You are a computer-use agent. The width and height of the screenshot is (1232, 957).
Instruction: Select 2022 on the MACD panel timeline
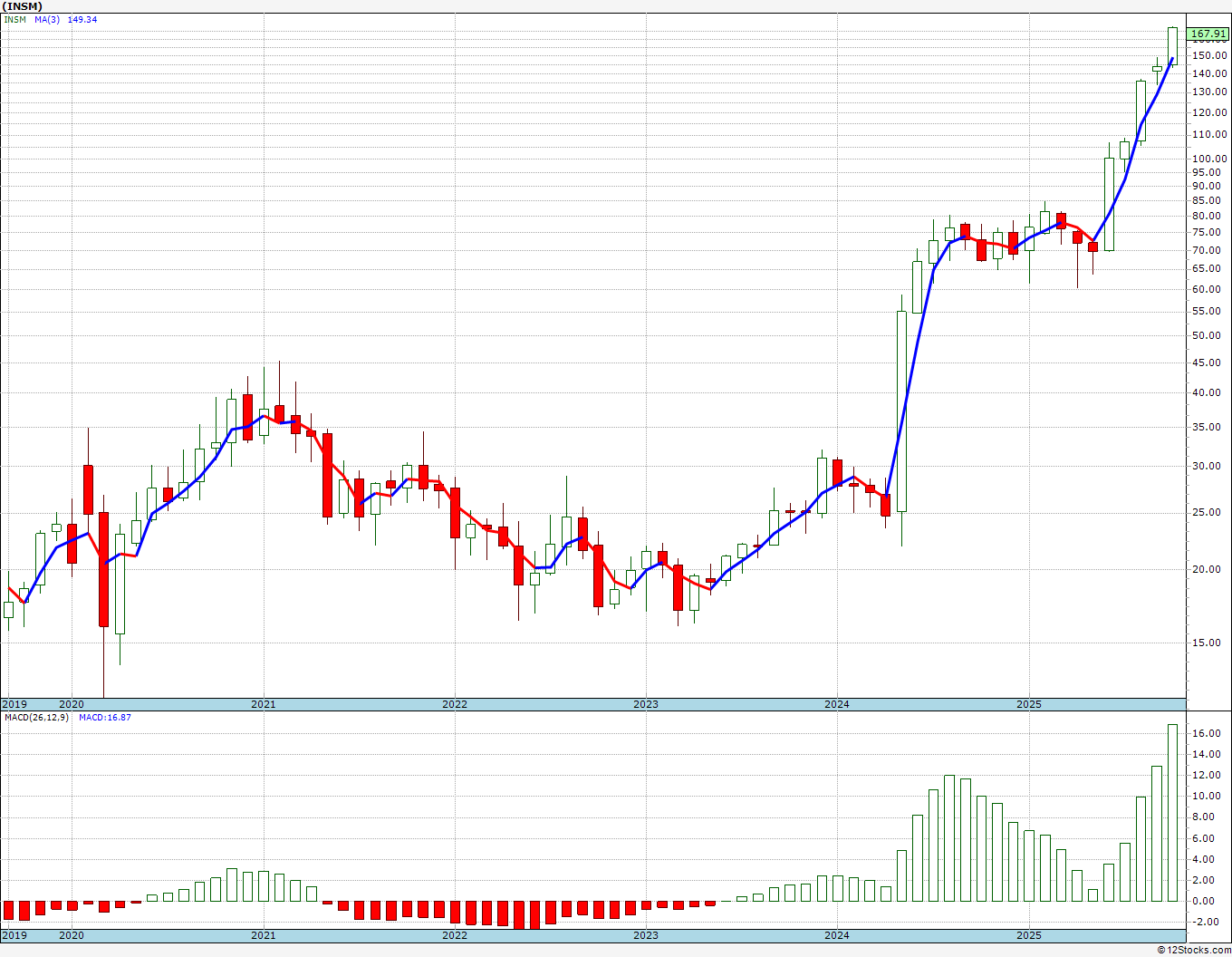(455, 935)
